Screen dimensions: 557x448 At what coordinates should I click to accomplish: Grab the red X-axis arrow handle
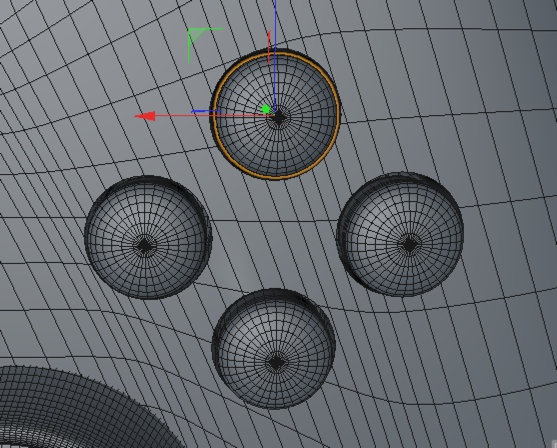click(145, 116)
